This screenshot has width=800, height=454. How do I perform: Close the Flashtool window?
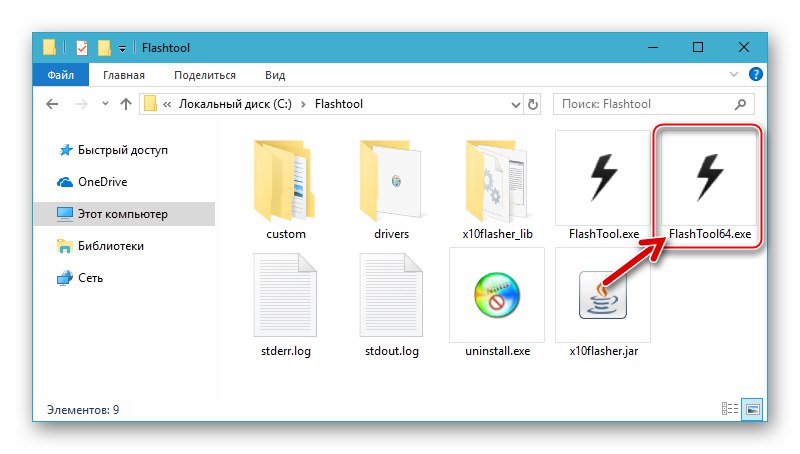tap(744, 47)
